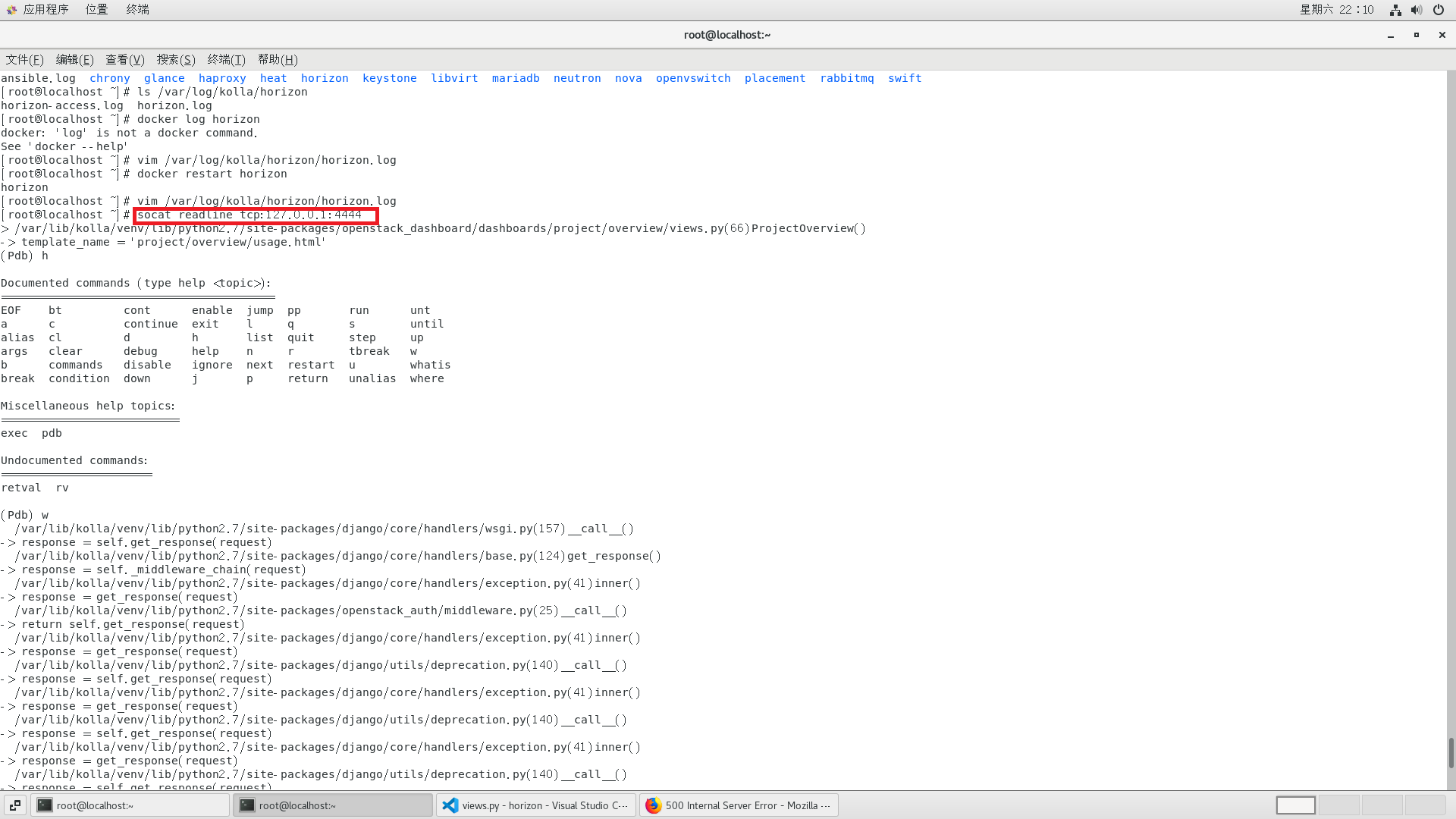Open the network status icon on top panel

1395,10
